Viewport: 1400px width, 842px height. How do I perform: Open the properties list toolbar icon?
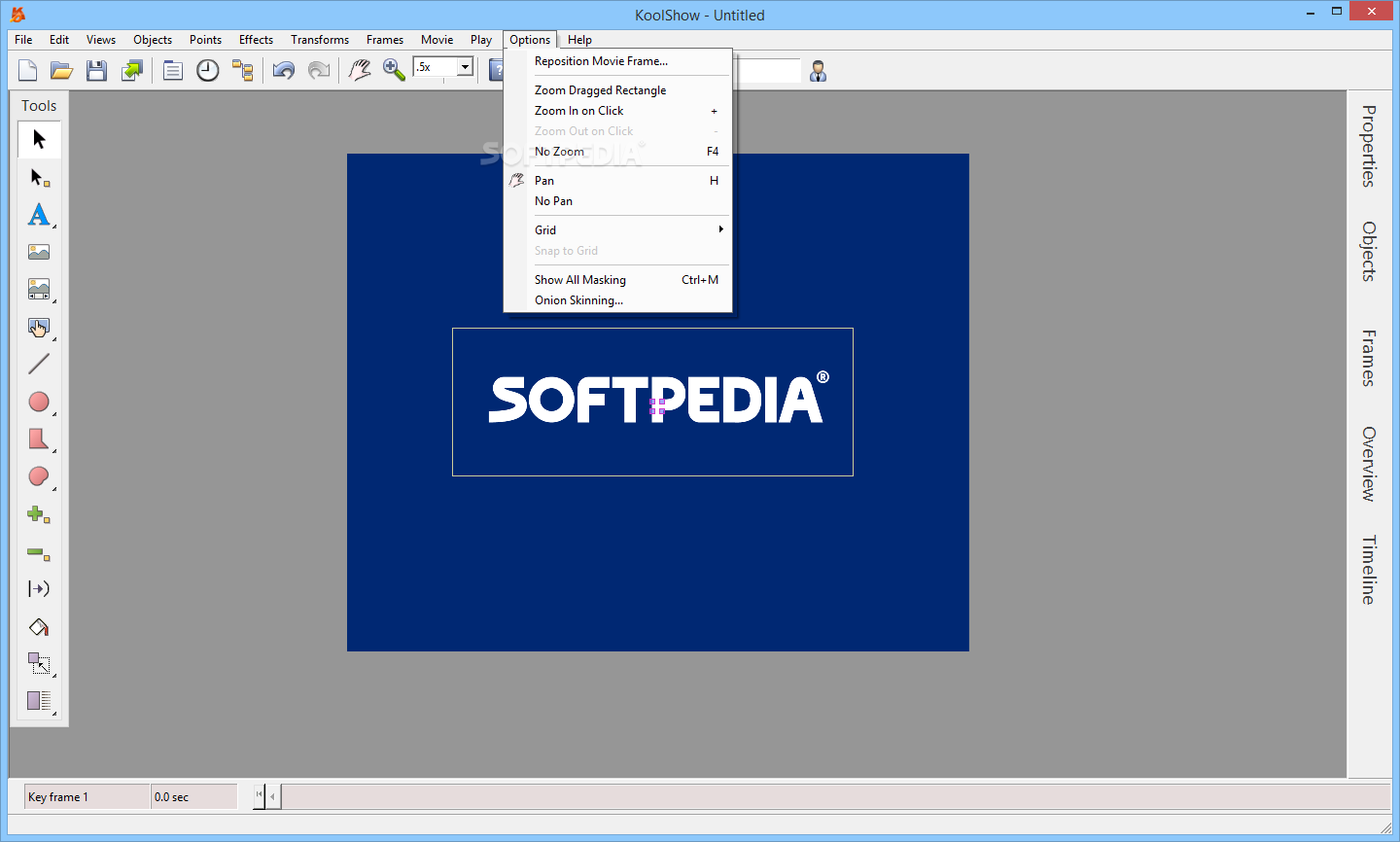click(173, 70)
